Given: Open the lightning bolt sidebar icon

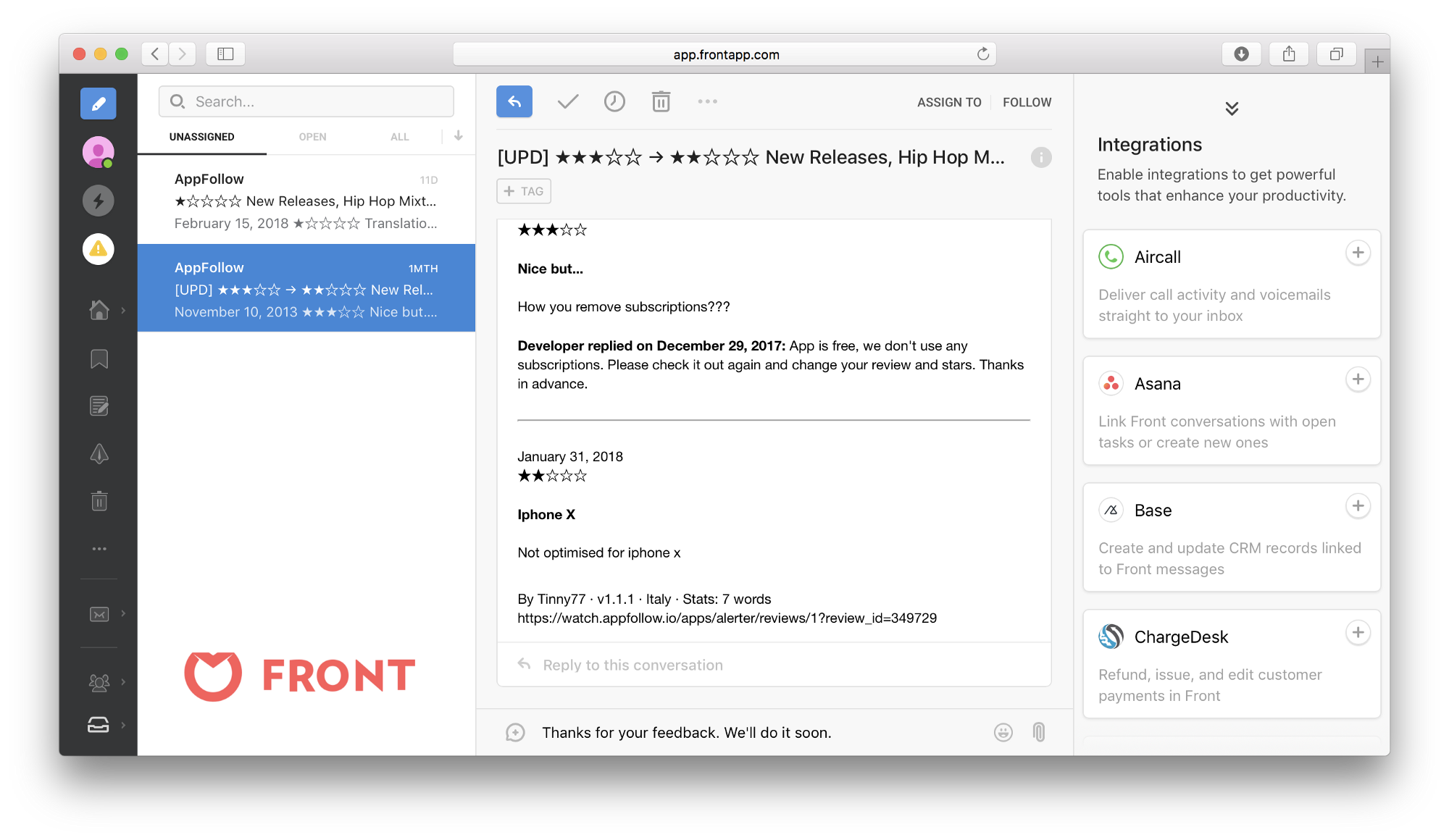Looking at the screenshot, I should point(99,201).
